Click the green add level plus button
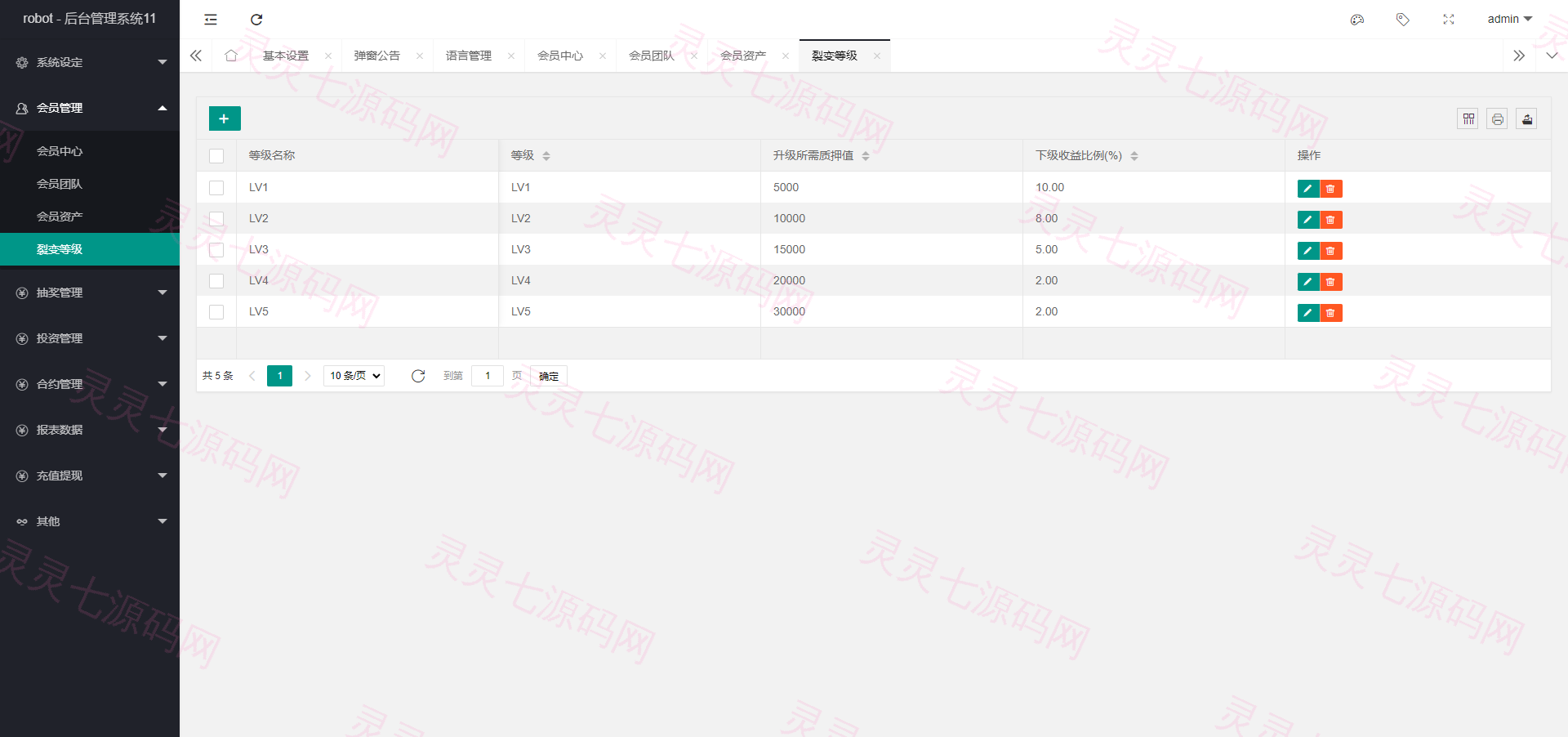The image size is (1568, 737). click(x=225, y=118)
